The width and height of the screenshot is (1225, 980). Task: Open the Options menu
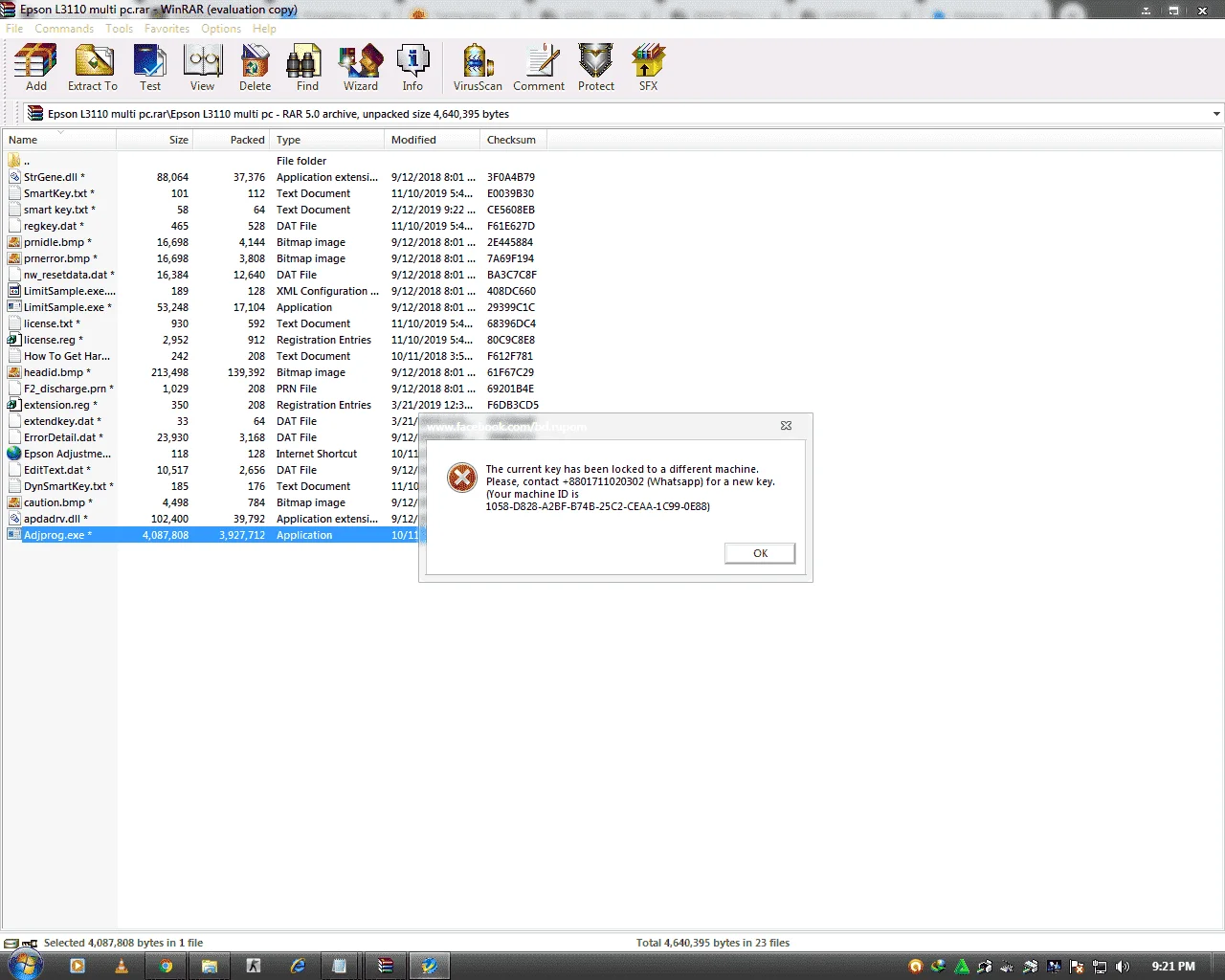[221, 29]
